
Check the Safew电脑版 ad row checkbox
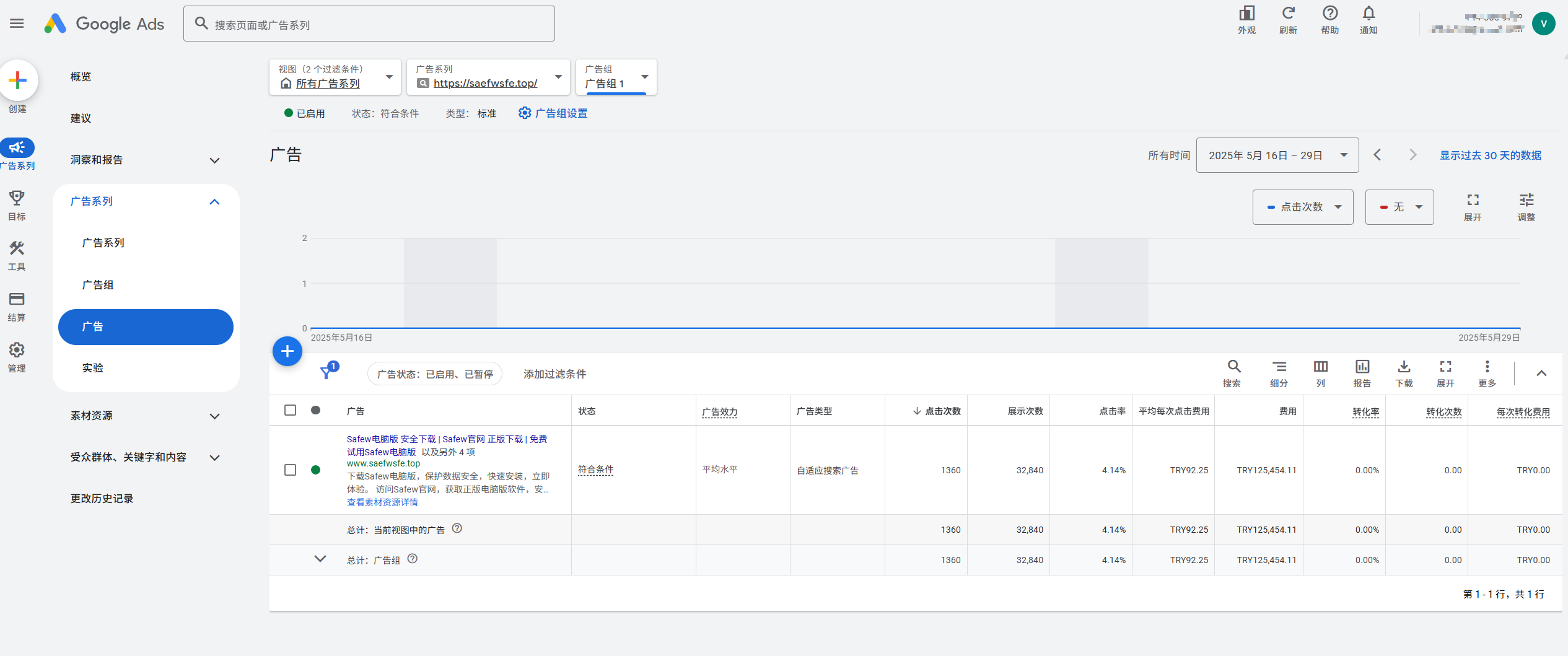tap(290, 470)
